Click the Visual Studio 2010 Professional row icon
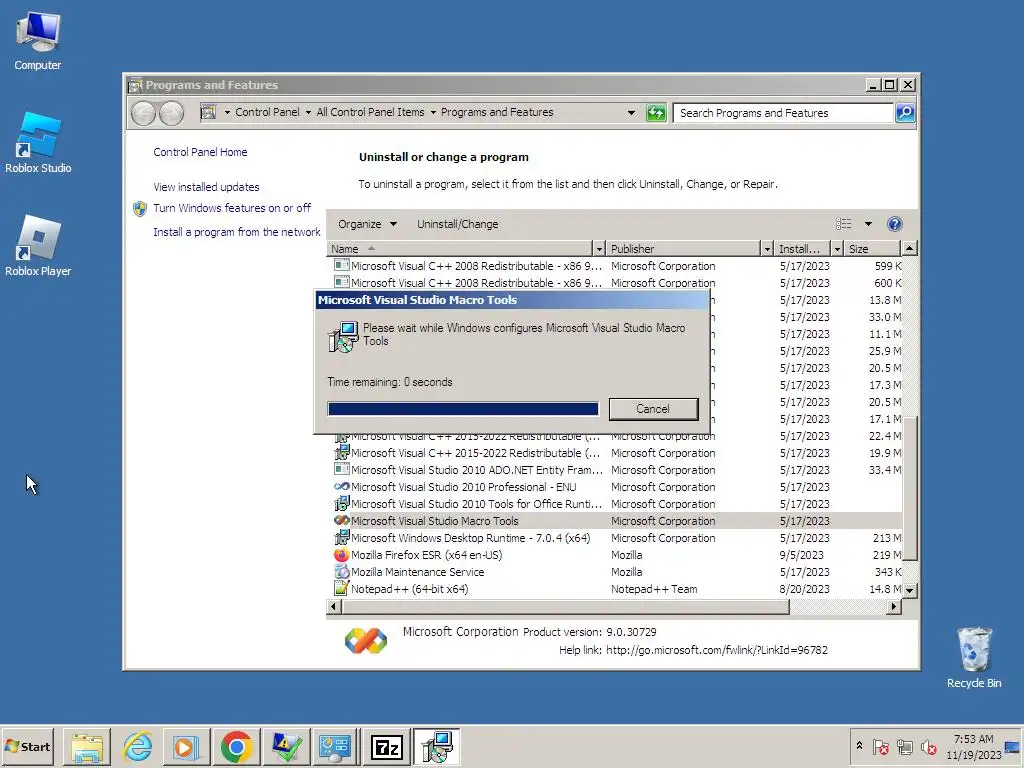1024x768 pixels. [x=341, y=487]
